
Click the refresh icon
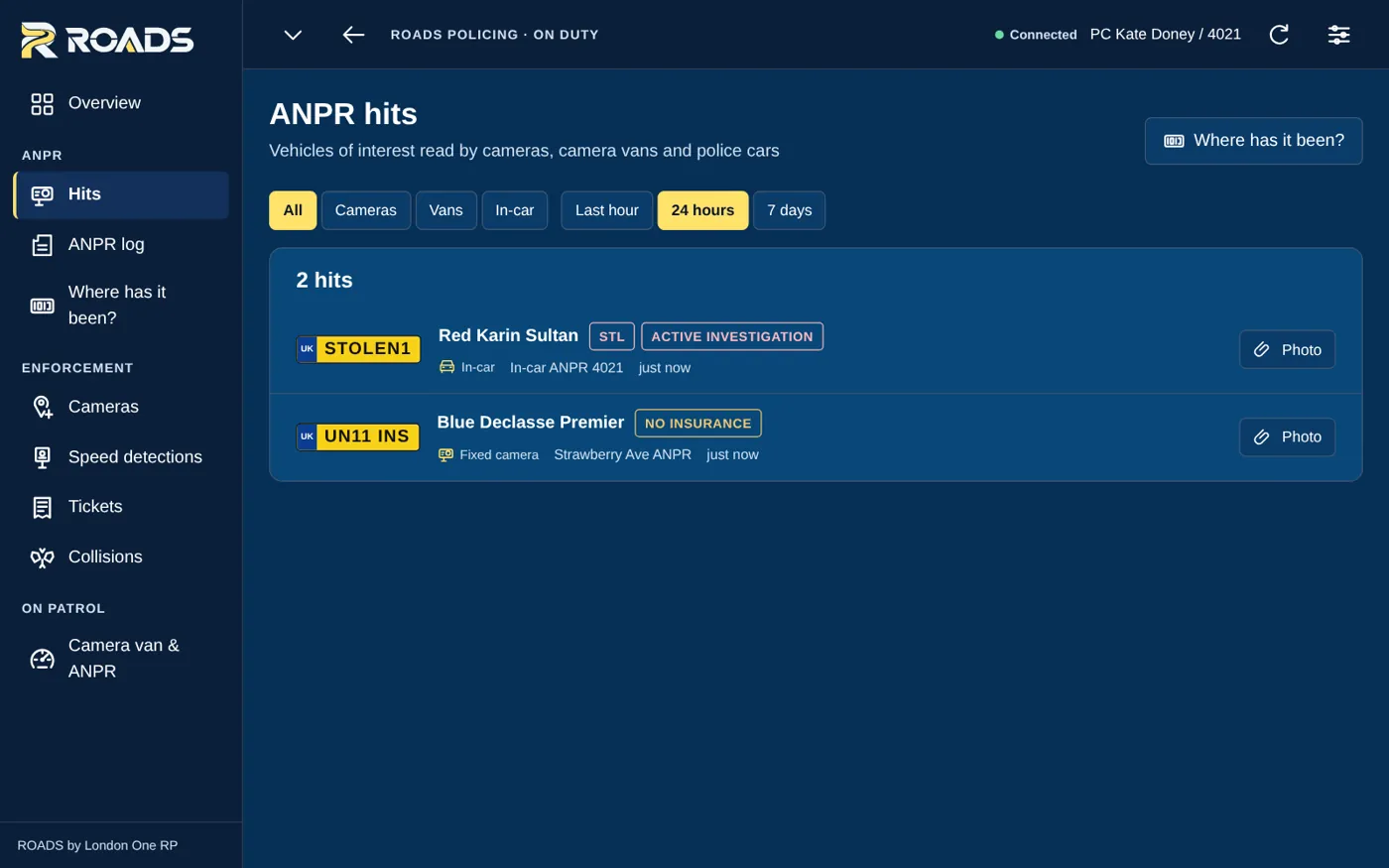point(1279,35)
